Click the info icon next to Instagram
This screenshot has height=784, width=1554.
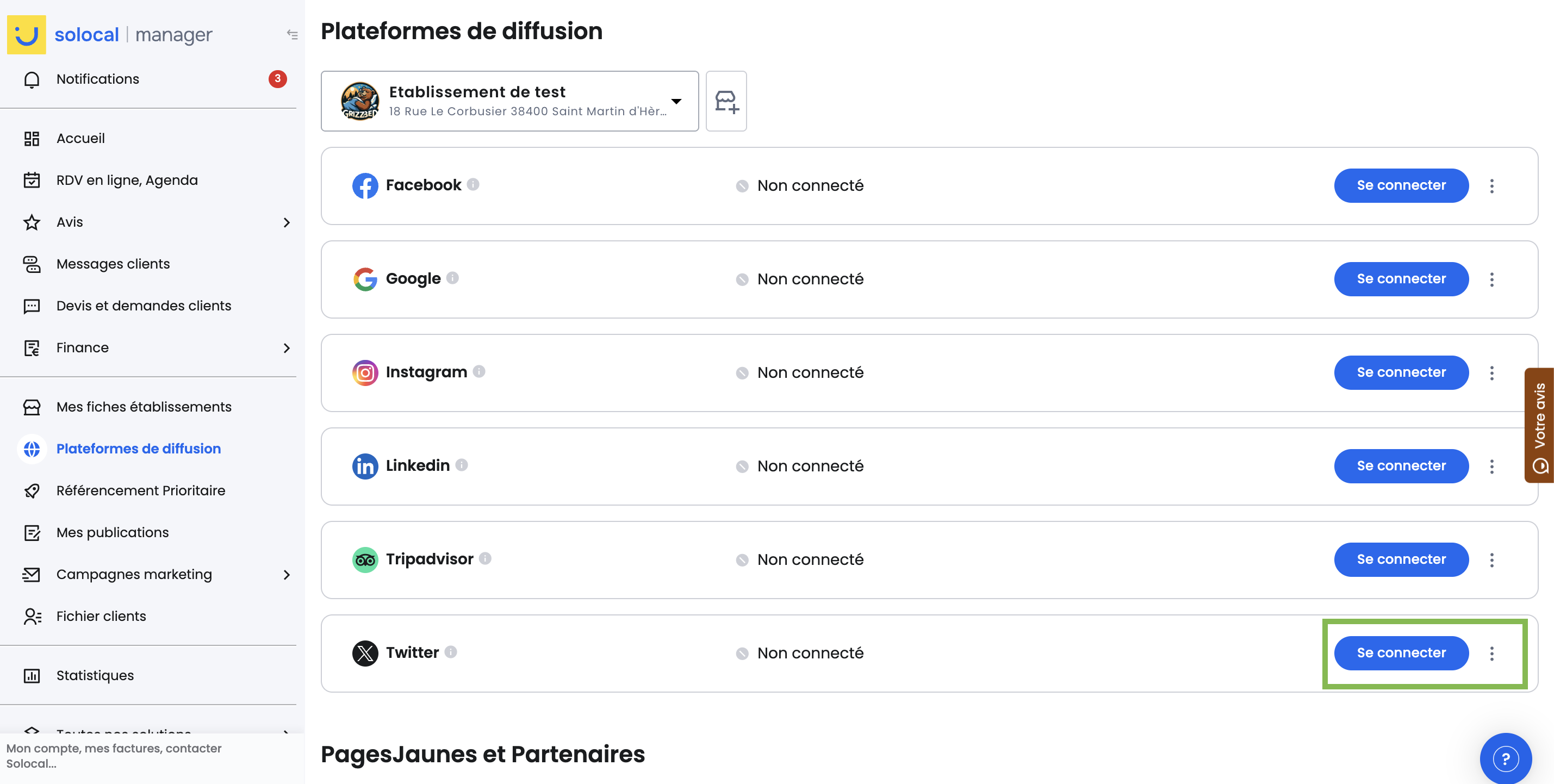coord(479,371)
